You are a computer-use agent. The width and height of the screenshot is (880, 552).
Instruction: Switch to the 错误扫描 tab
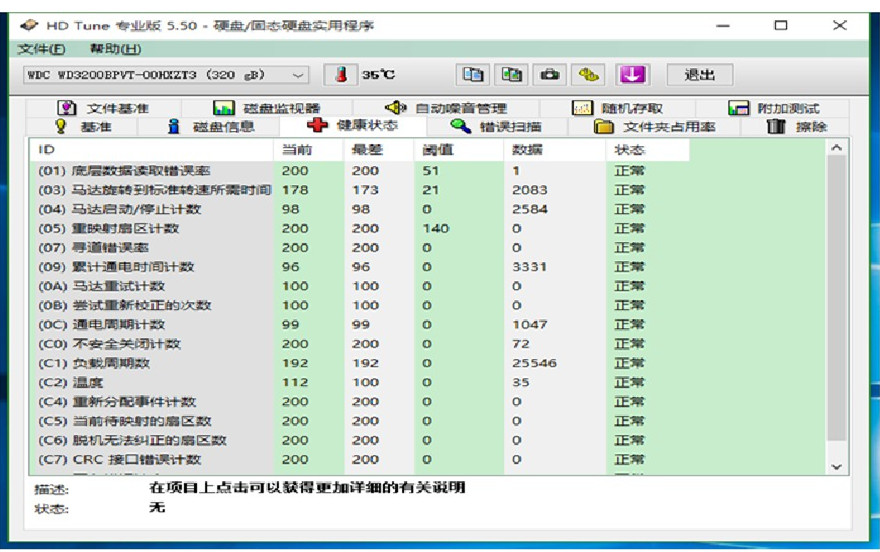[x=496, y=127]
